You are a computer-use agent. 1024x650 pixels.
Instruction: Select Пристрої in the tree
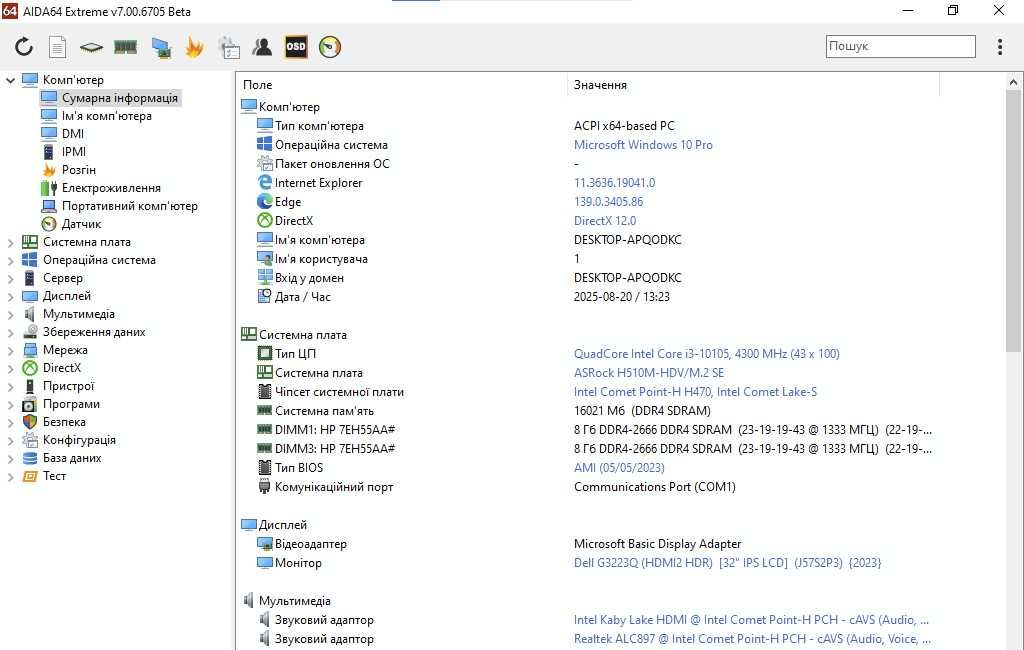[69, 386]
